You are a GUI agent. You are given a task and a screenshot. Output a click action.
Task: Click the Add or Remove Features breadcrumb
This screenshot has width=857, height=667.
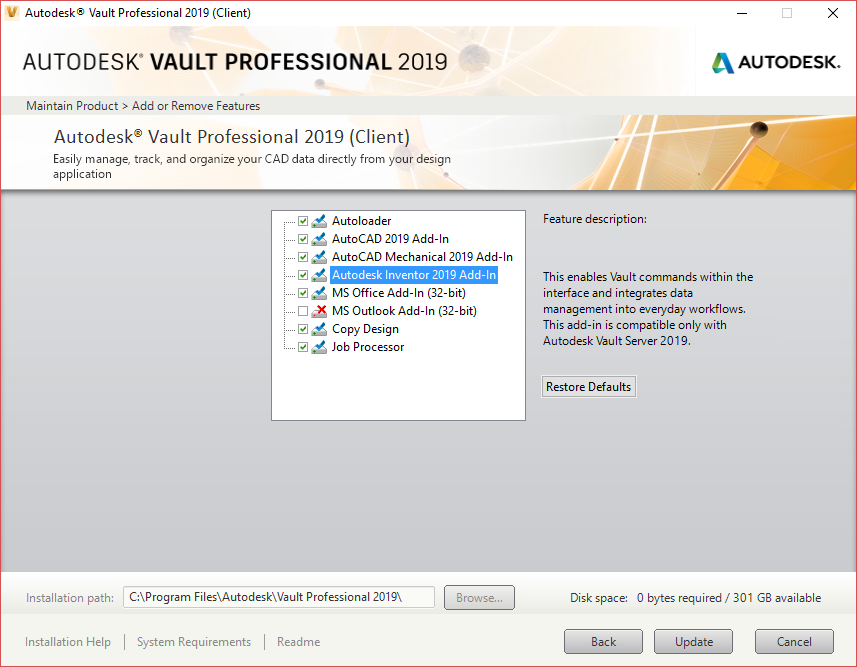[196, 106]
